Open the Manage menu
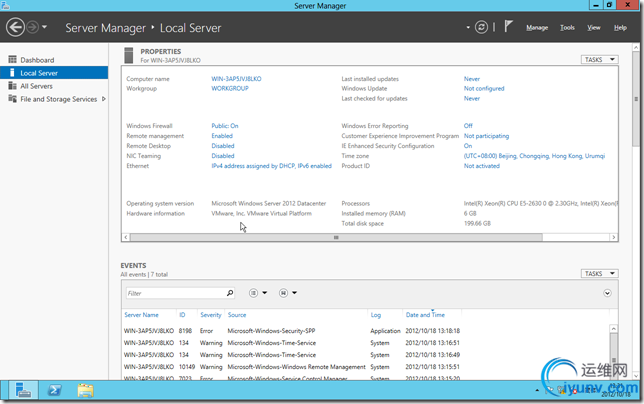The height and width of the screenshot is (404, 644). click(537, 28)
